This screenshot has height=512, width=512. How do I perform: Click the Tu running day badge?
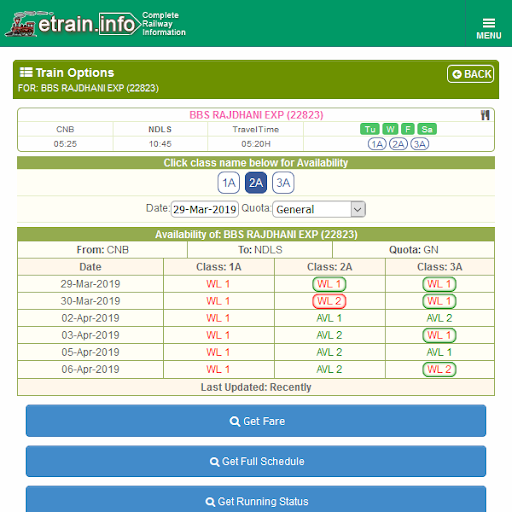click(x=370, y=129)
